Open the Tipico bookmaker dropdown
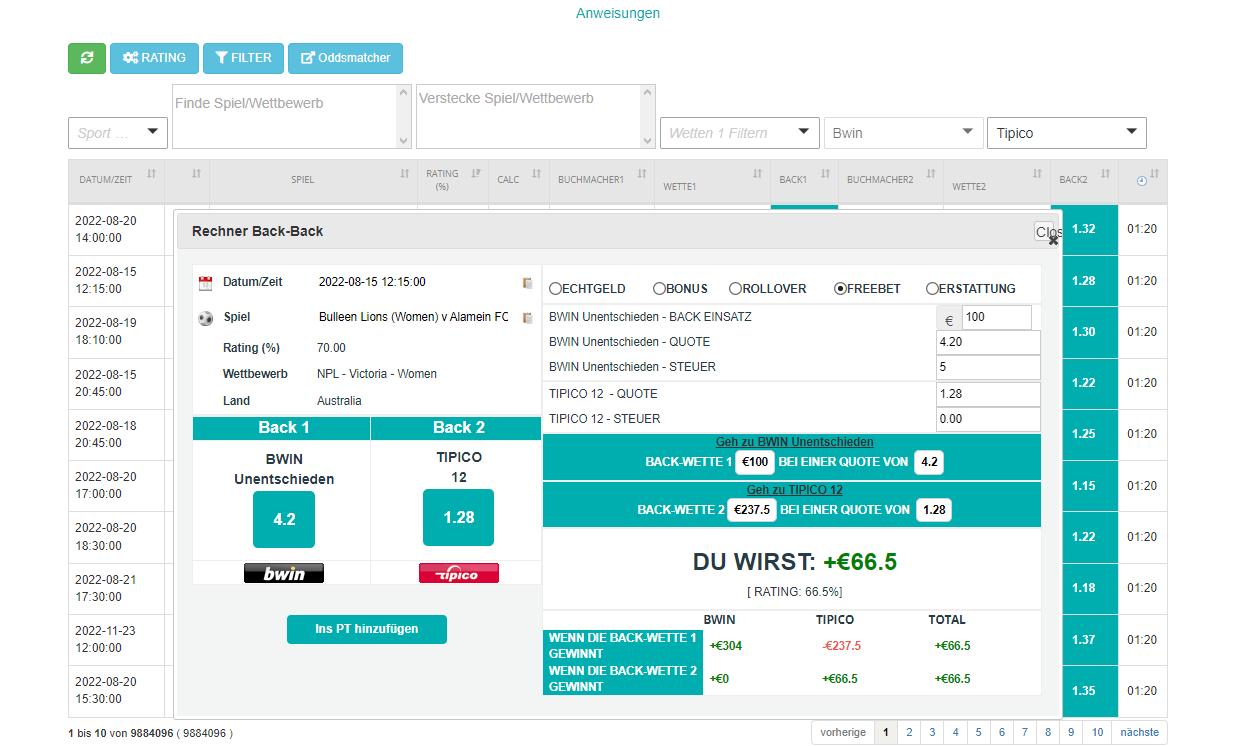Screen dimensions: 1254x746 (1066, 133)
